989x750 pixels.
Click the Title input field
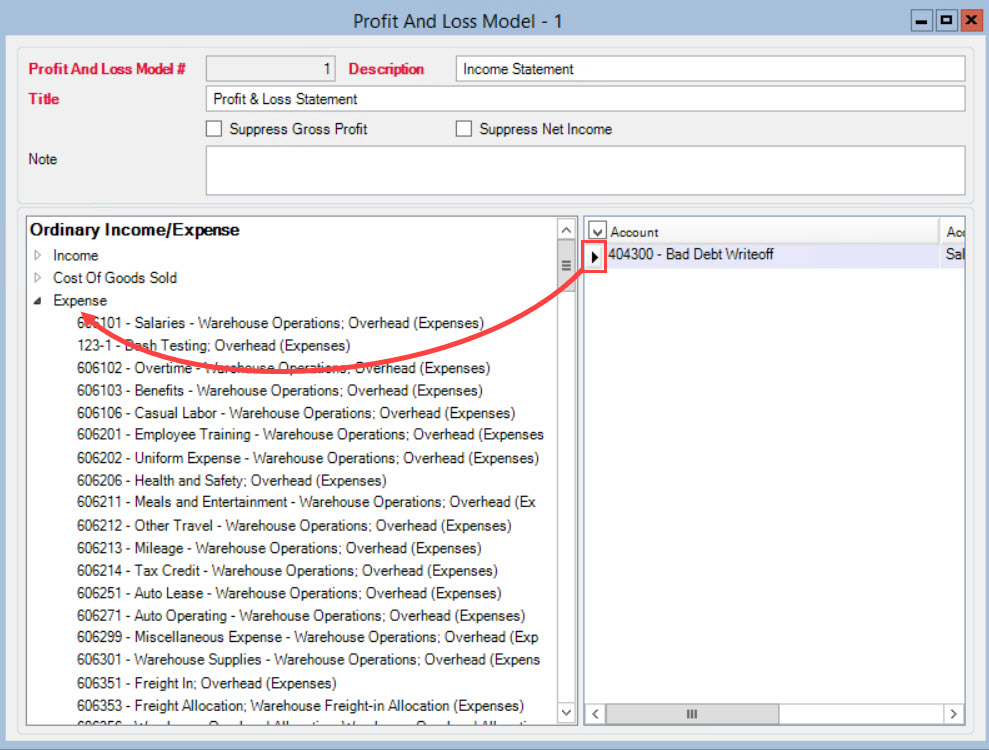tap(585, 99)
